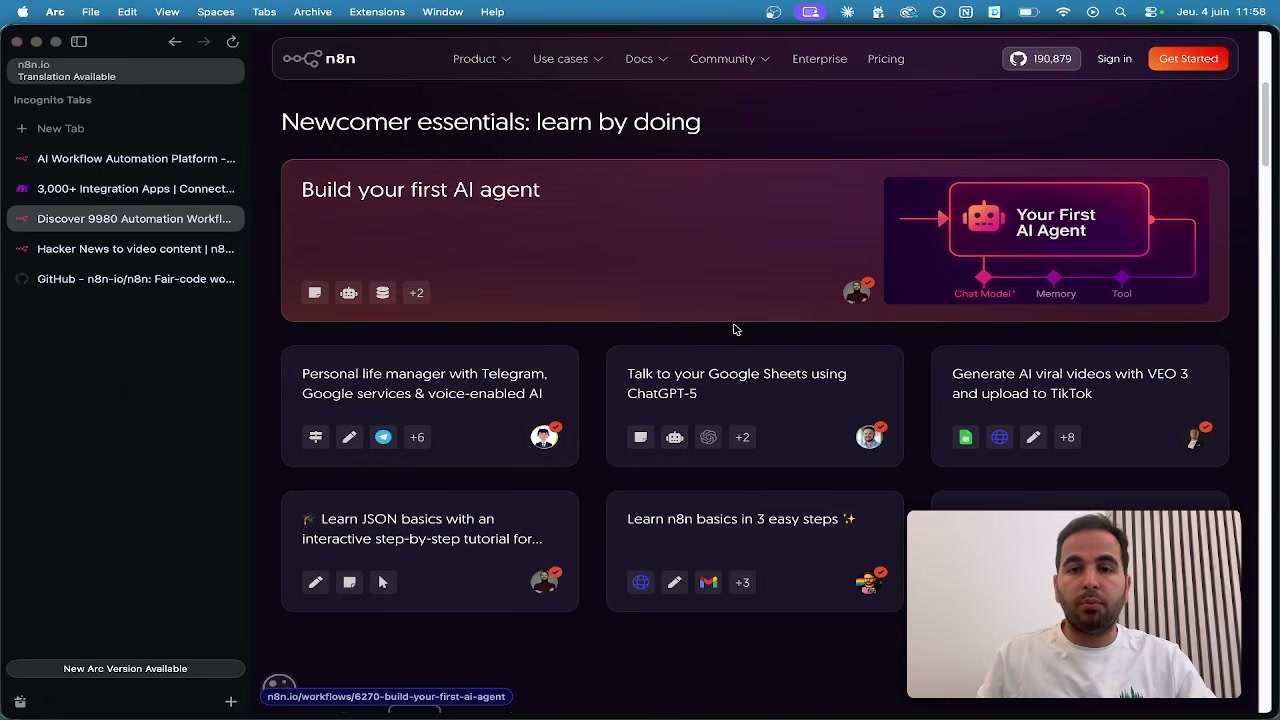Click the Arc forward arrow
The height and width of the screenshot is (720, 1280).
click(204, 42)
